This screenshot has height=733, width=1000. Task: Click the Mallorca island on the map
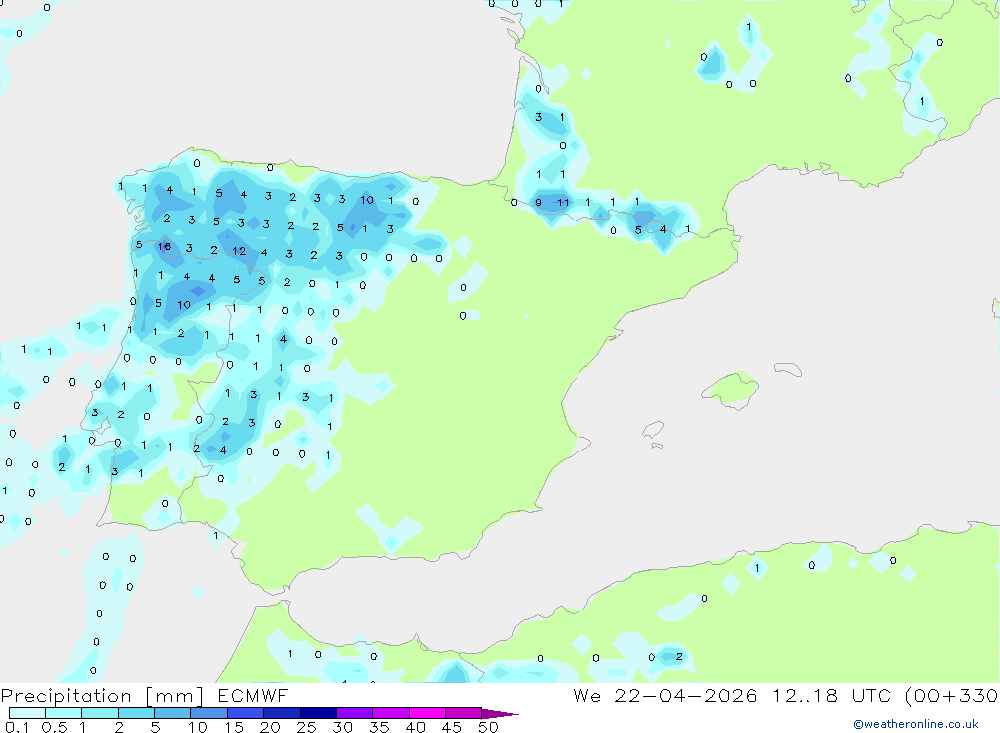731,389
